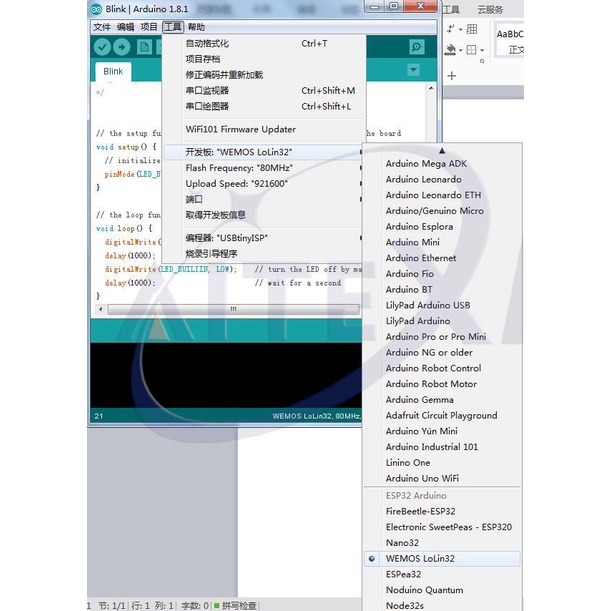This screenshot has height=611, width=611.
Task: Select Adafruit Circuit Playground board
Action: coord(442,415)
